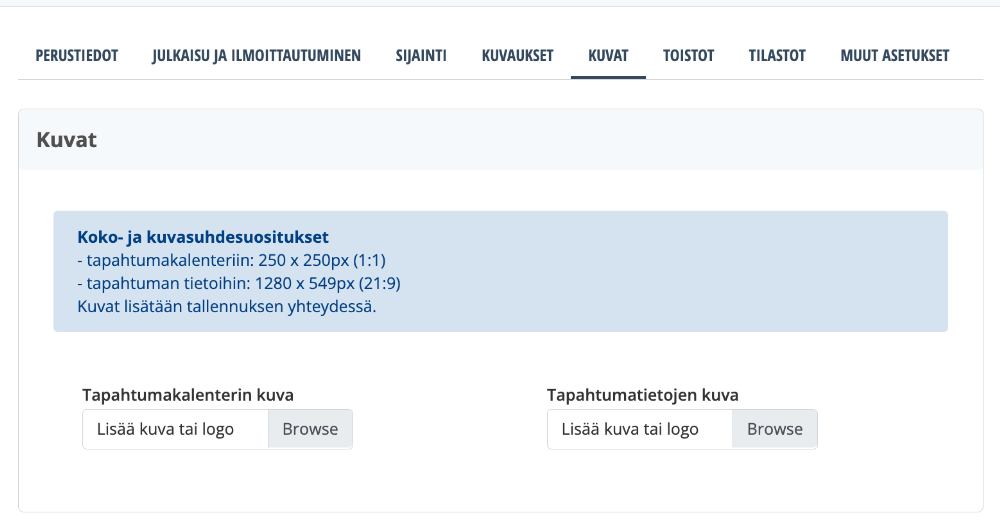Click Browse for Tapahtumakalenterin kuva
The width and height of the screenshot is (1000, 531).
coord(310,429)
